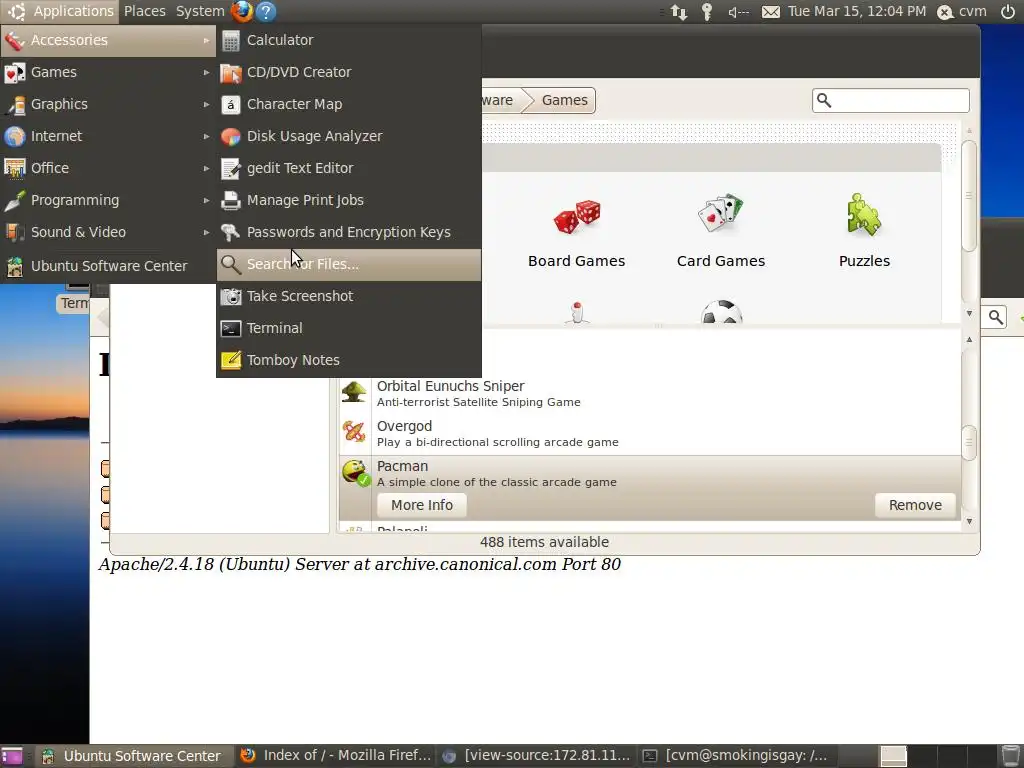Click the key-shaped panel indicator icon
This screenshot has height=768, width=1024.
pos(707,12)
